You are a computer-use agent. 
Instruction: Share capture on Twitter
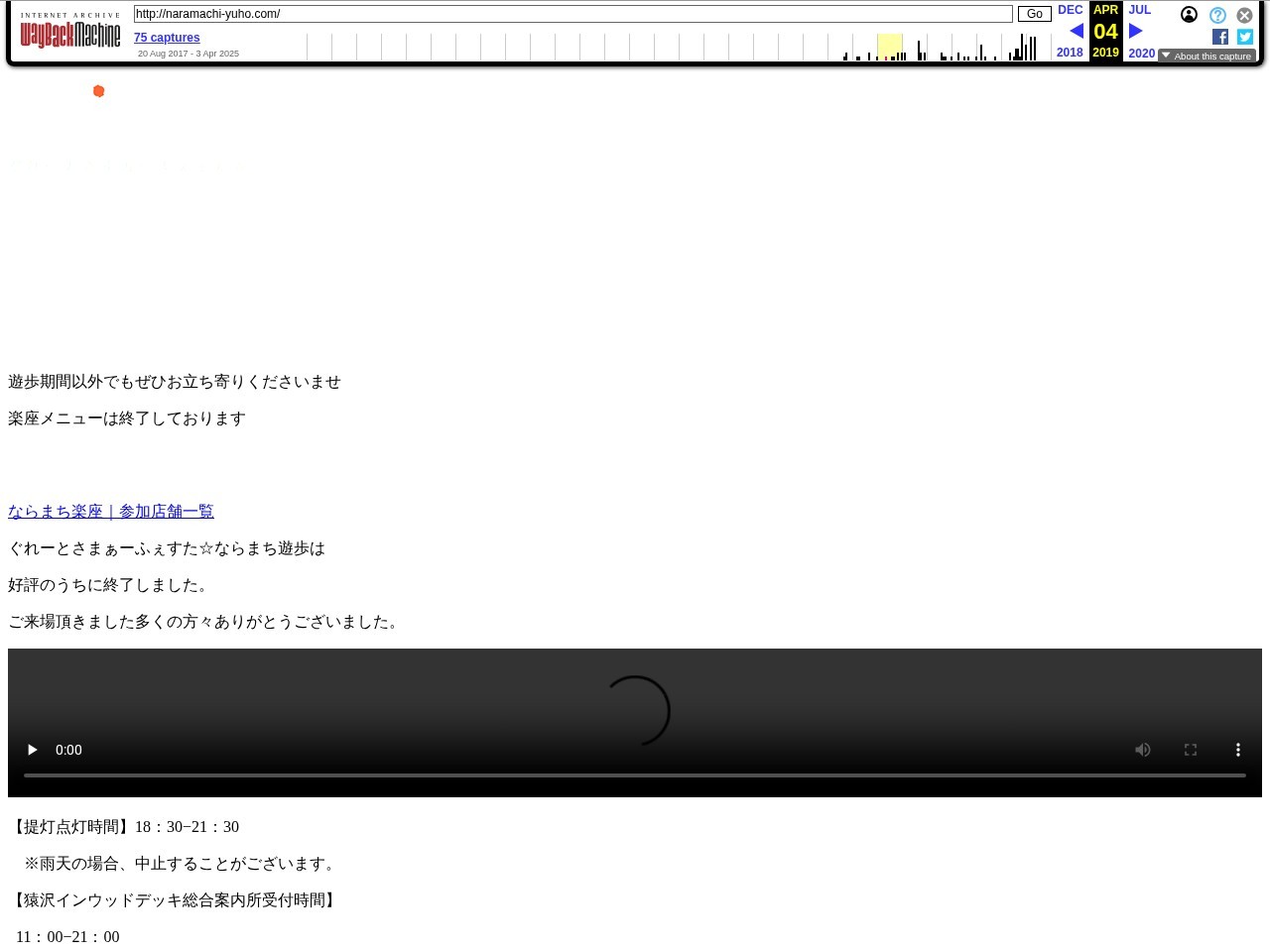tap(1245, 37)
